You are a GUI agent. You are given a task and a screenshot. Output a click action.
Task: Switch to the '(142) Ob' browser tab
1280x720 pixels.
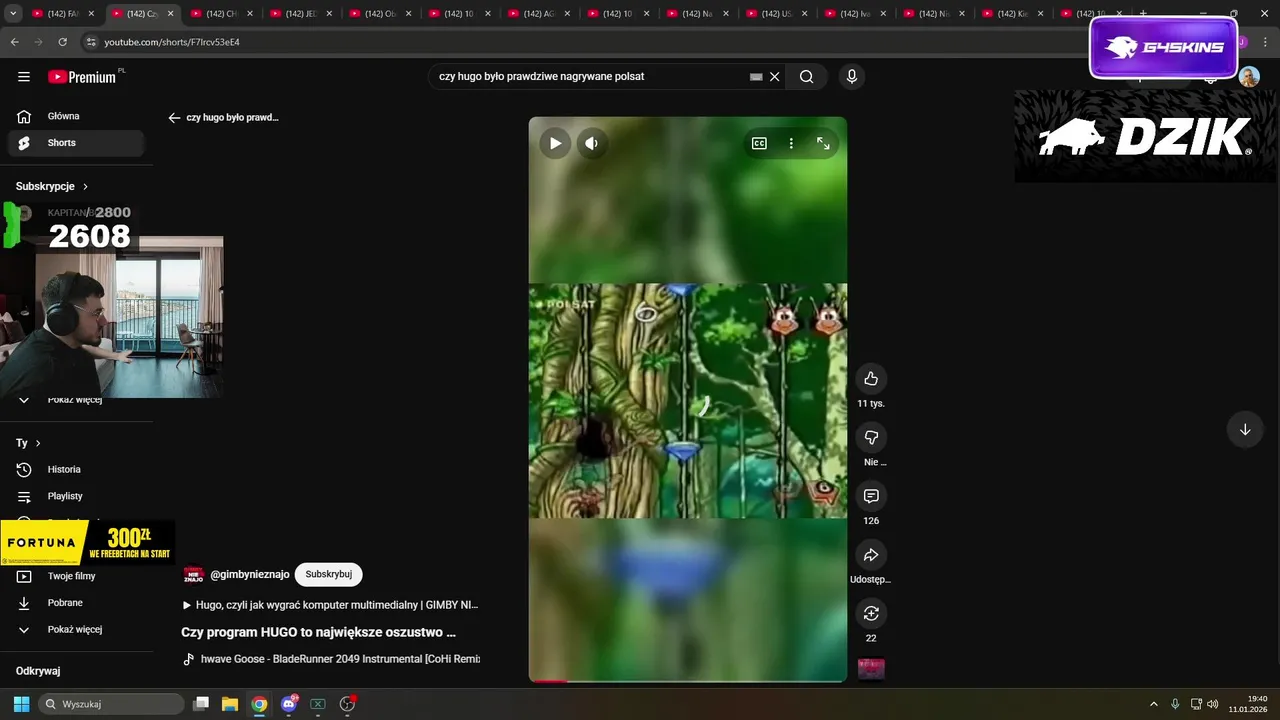(x=380, y=14)
